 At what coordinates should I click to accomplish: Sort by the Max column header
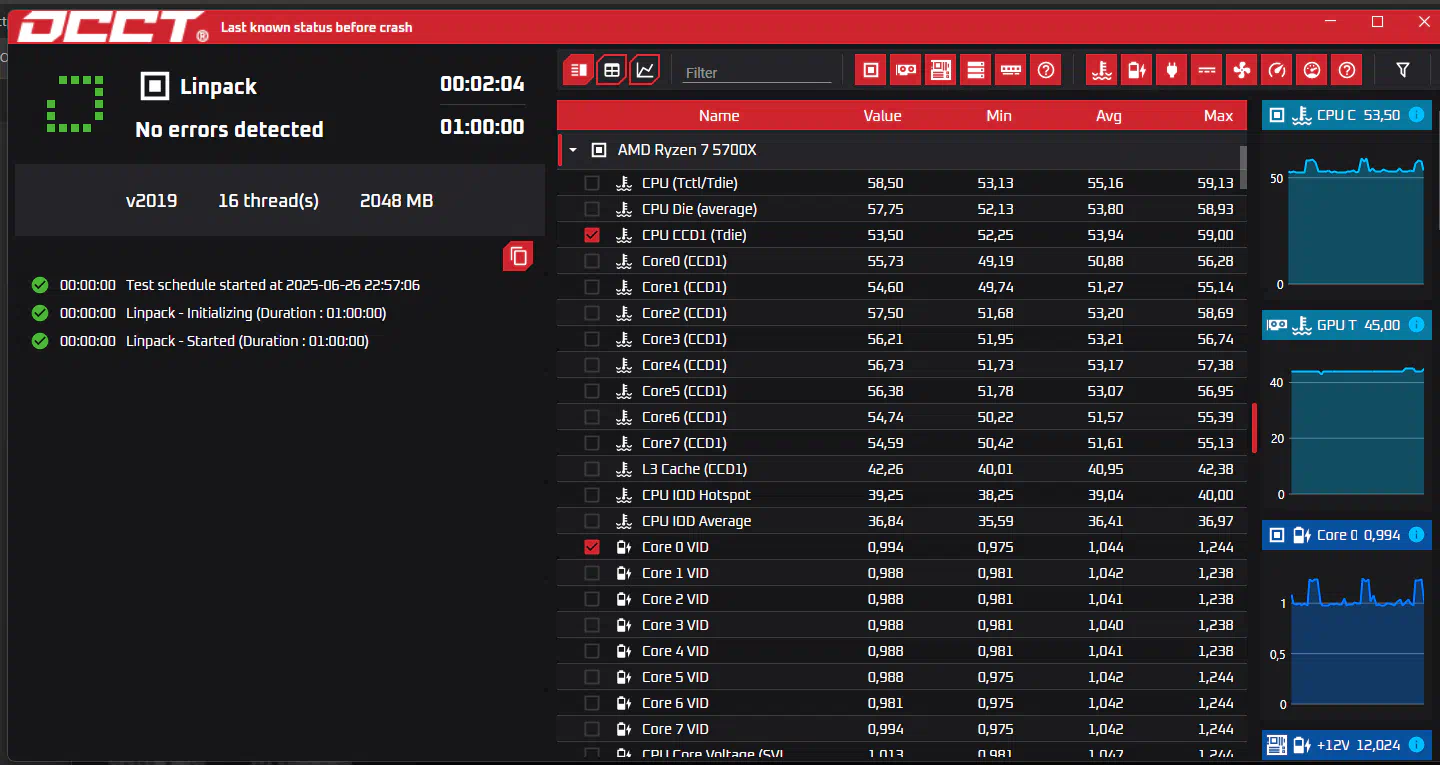(x=1218, y=116)
